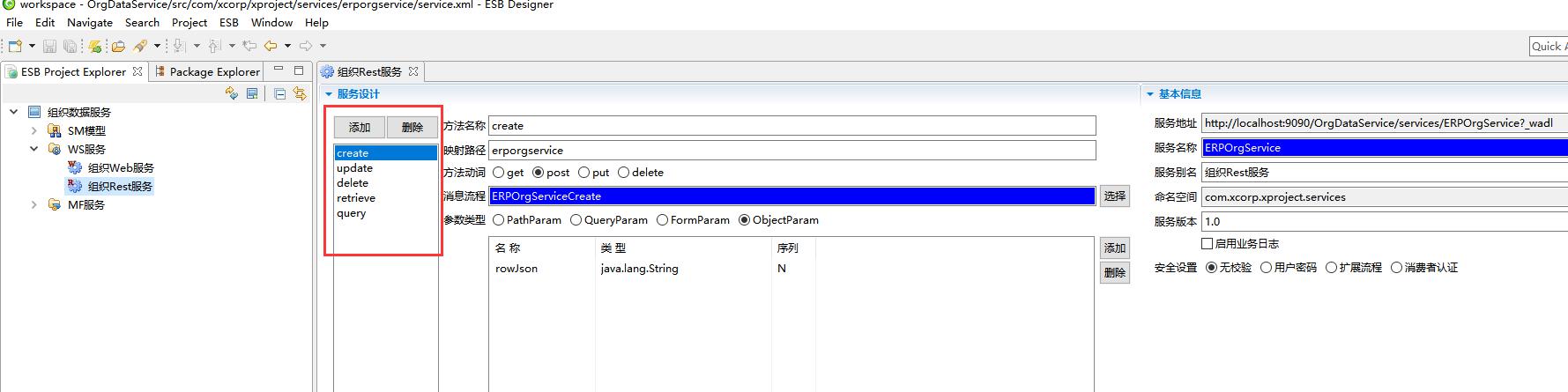Open the Help menu
1568x392 pixels.
coord(316,22)
